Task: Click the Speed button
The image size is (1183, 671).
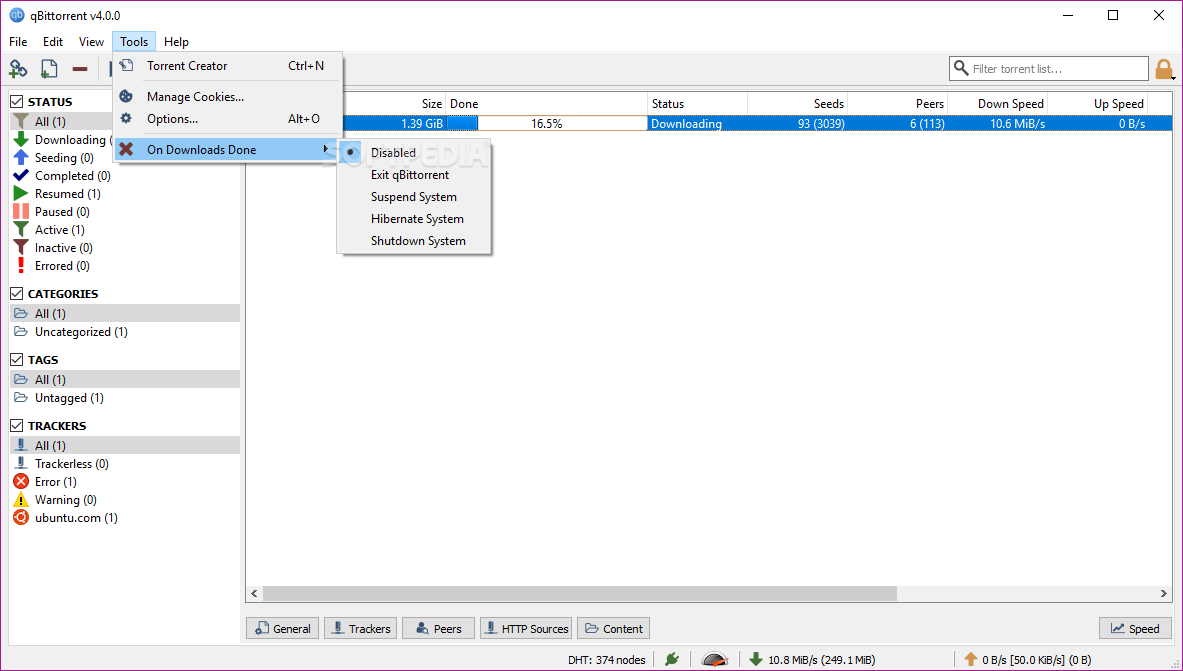Action: pyautogui.click(x=1134, y=629)
